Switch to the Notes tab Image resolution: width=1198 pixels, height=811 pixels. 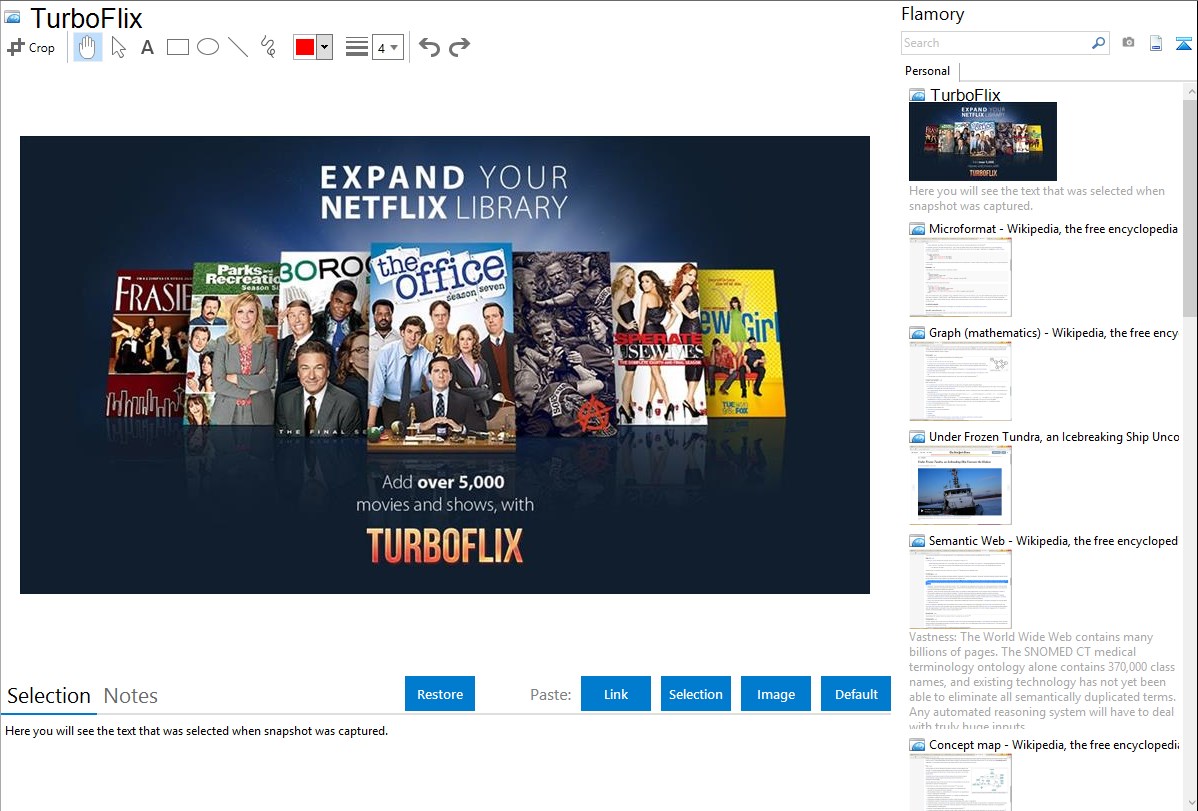click(131, 696)
